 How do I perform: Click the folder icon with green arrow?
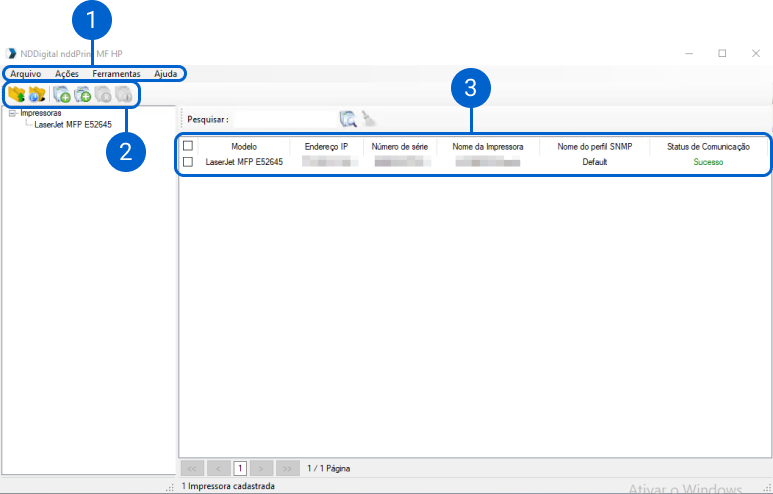16,95
